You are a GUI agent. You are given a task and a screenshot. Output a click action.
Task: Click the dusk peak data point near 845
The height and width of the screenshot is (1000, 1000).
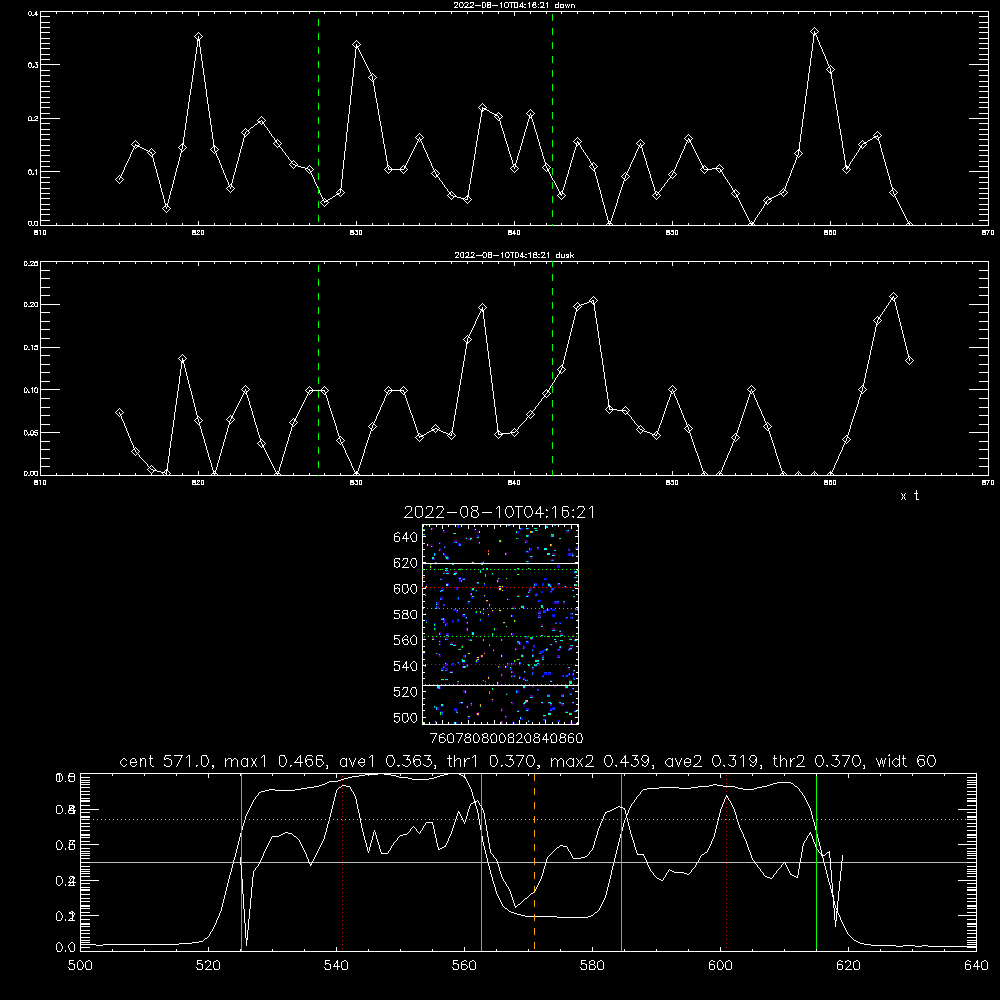[594, 300]
